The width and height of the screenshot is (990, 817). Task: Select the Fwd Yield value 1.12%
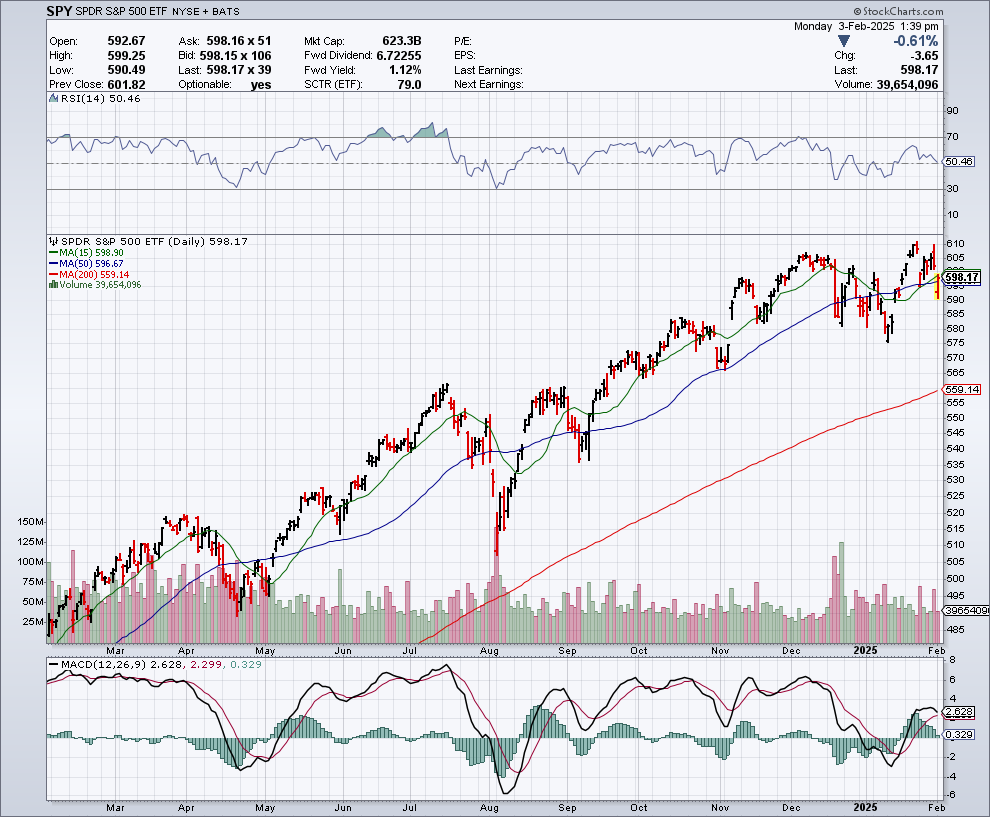(405, 69)
